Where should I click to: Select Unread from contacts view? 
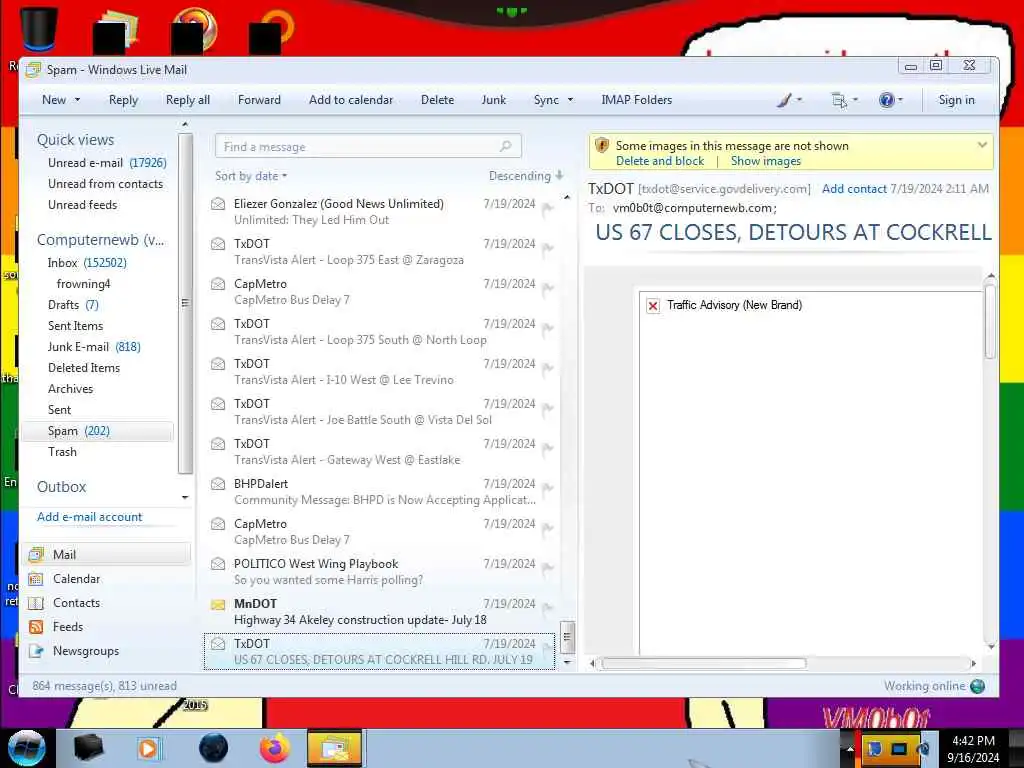click(x=105, y=184)
